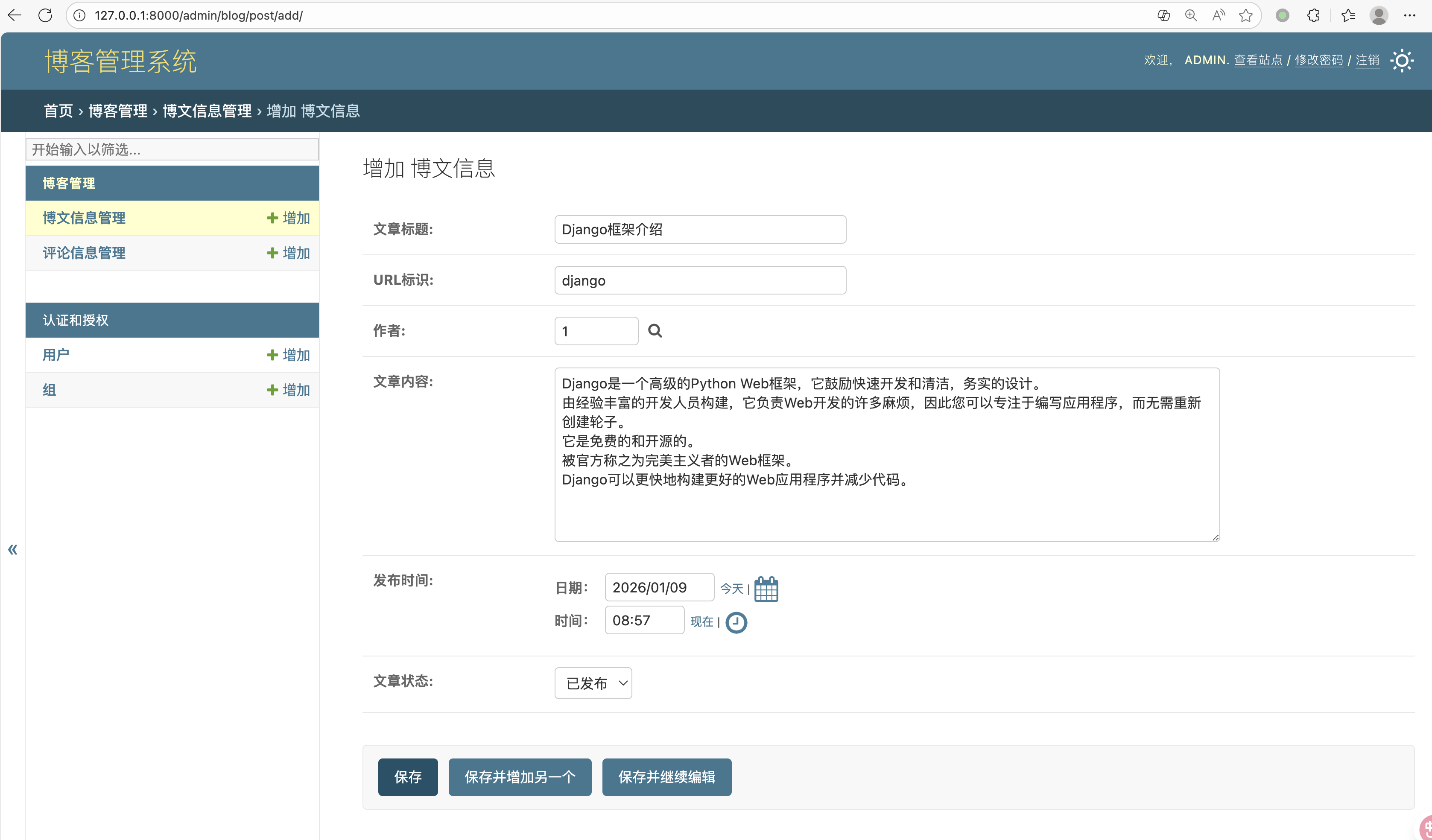This screenshot has height=840, width=1432.
Task: Go back using the browser back arrow
Action: coord(15,15)
